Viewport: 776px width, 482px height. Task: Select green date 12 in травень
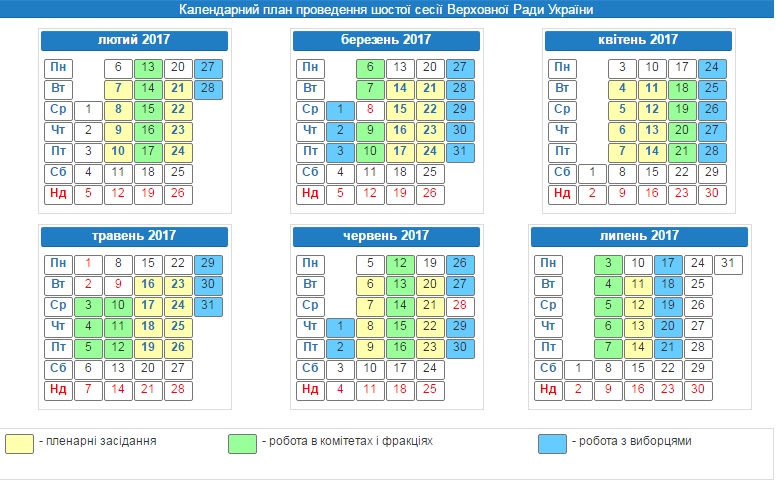click(118, 348)
